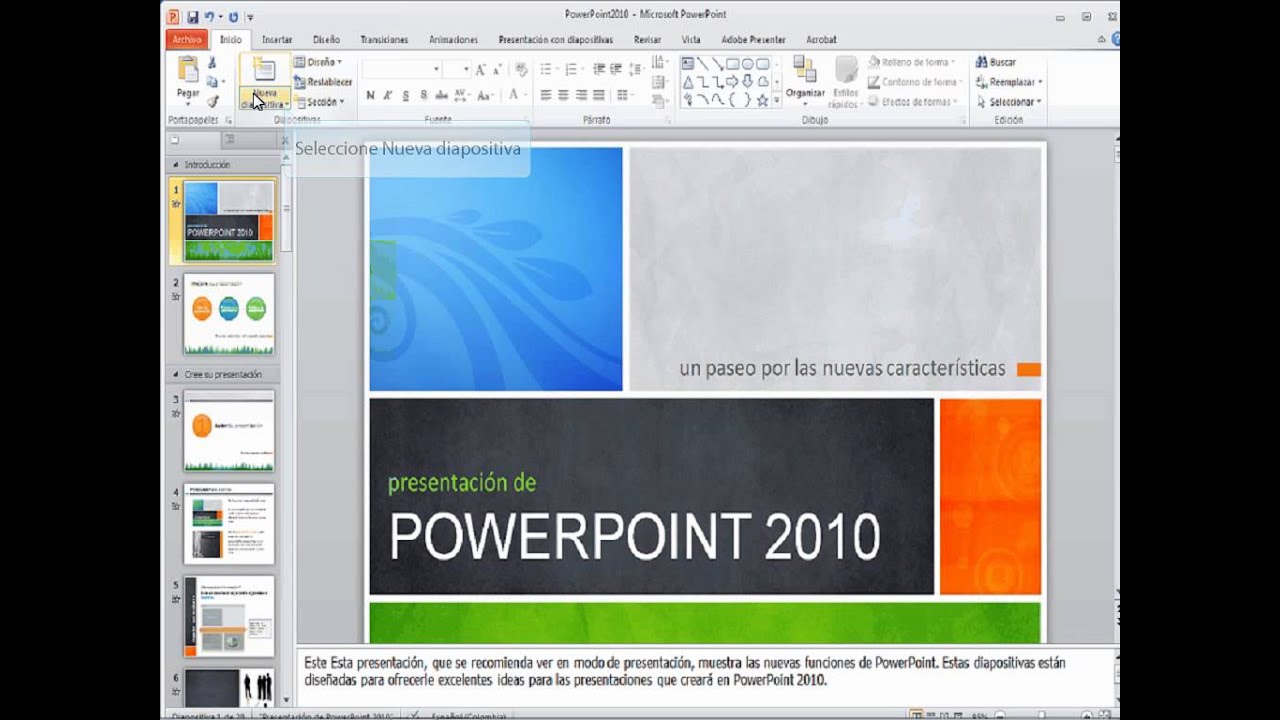Click the increase font size icon

481,70
